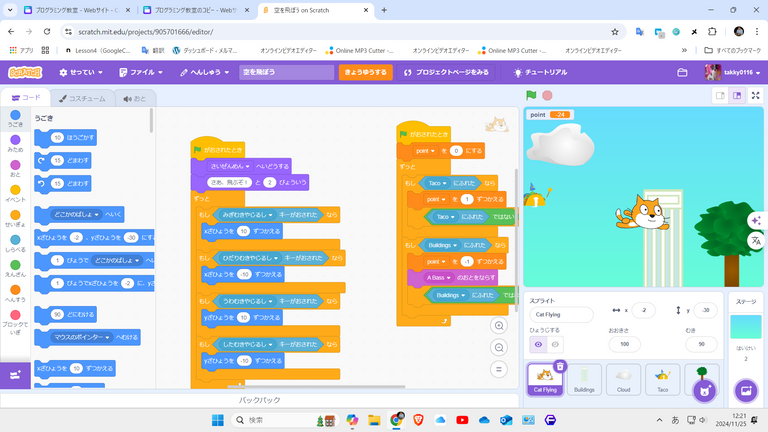Open the add extension button
This screenshot has height=432, width=768.
coord(15,375)
